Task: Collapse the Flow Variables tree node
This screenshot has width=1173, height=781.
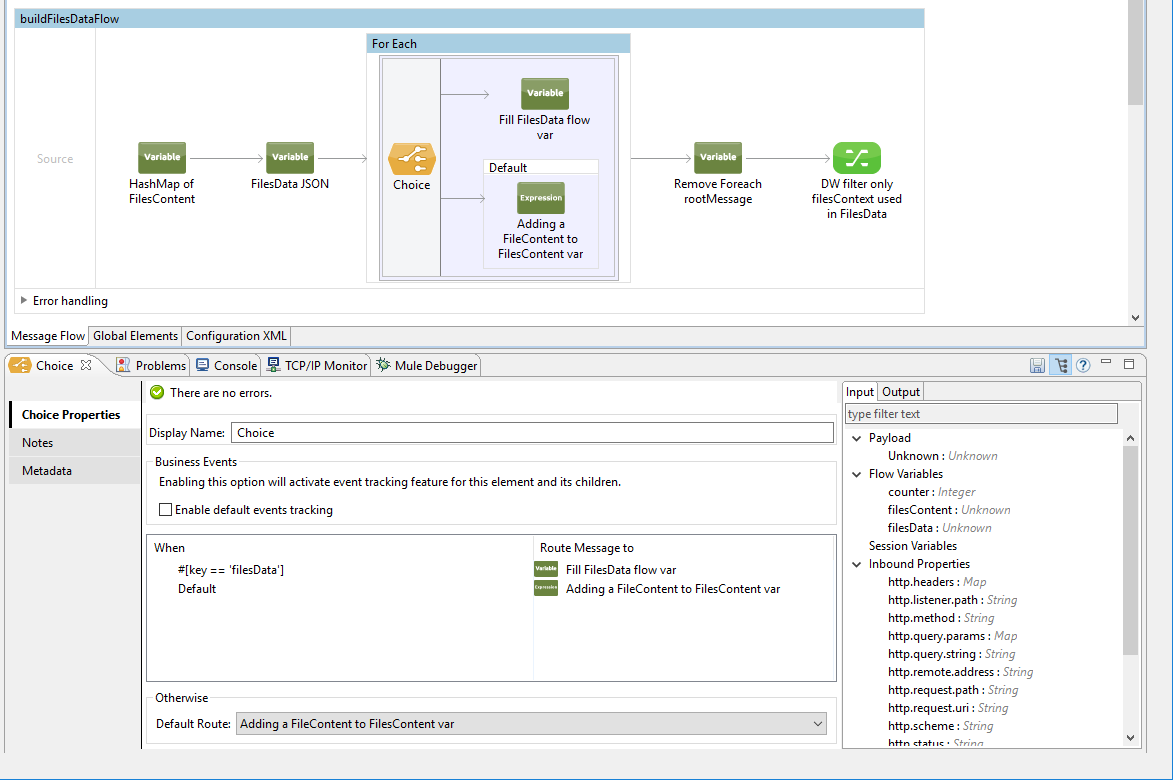Action: 858,474
